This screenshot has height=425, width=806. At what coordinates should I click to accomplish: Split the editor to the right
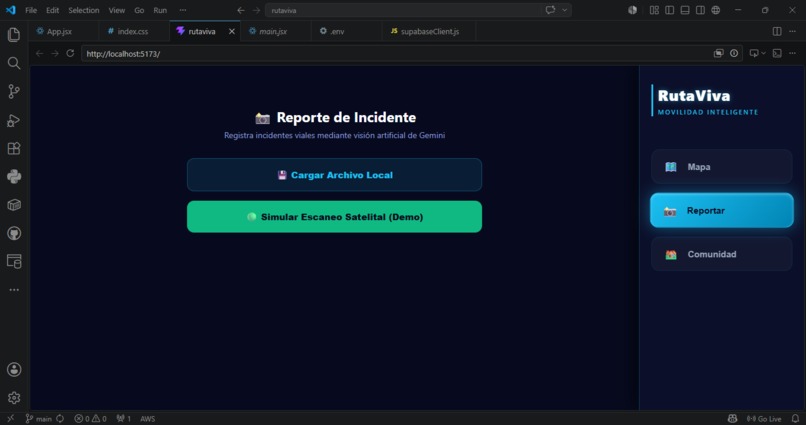tap(777, 31)
